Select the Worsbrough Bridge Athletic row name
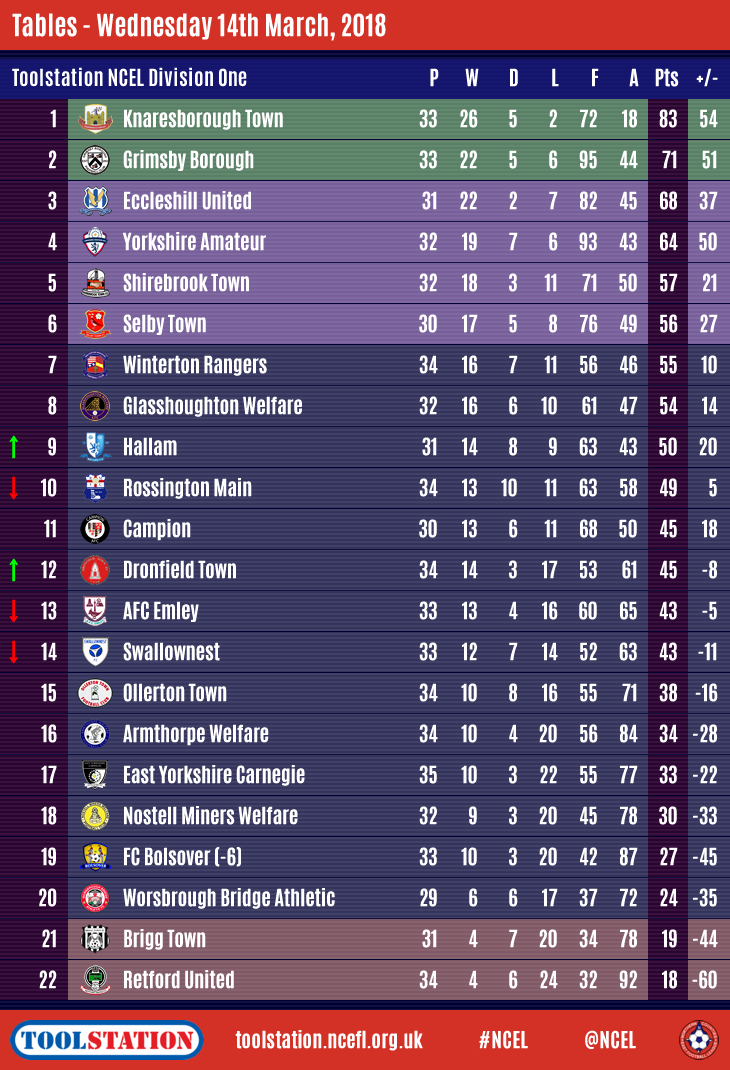 [x=228, y=898]
